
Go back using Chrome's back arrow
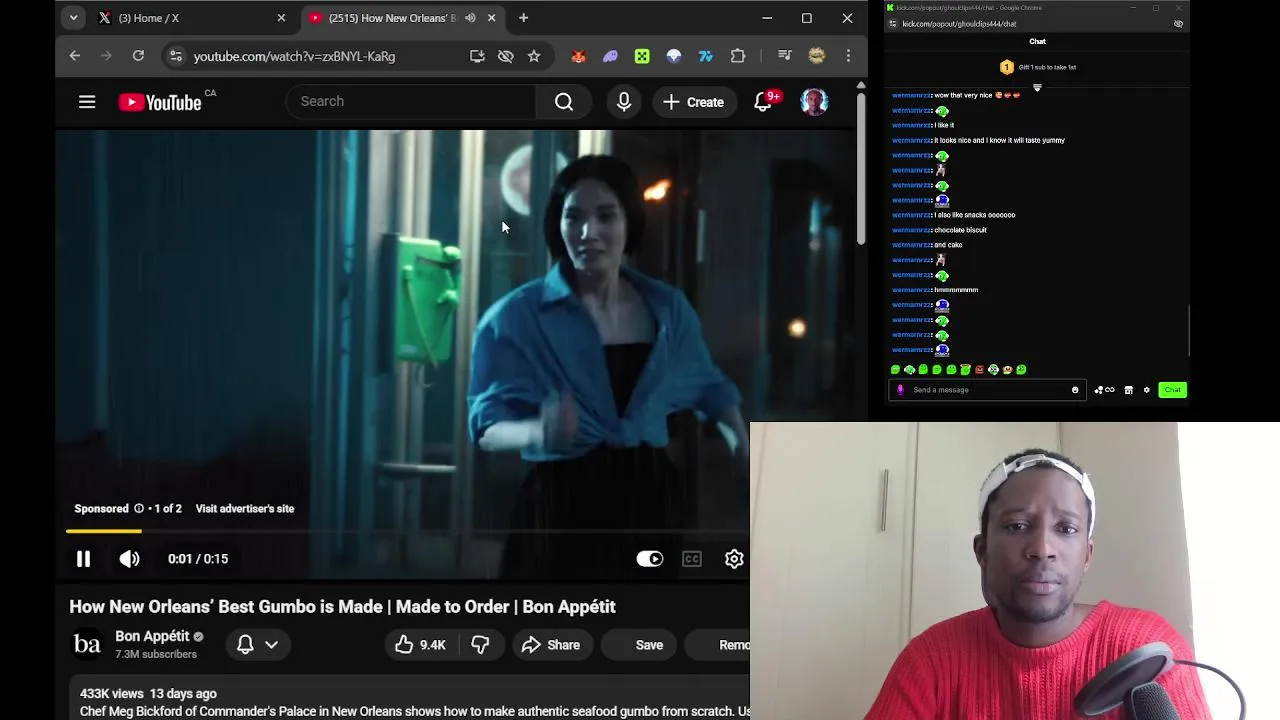[x=75, y=56]
